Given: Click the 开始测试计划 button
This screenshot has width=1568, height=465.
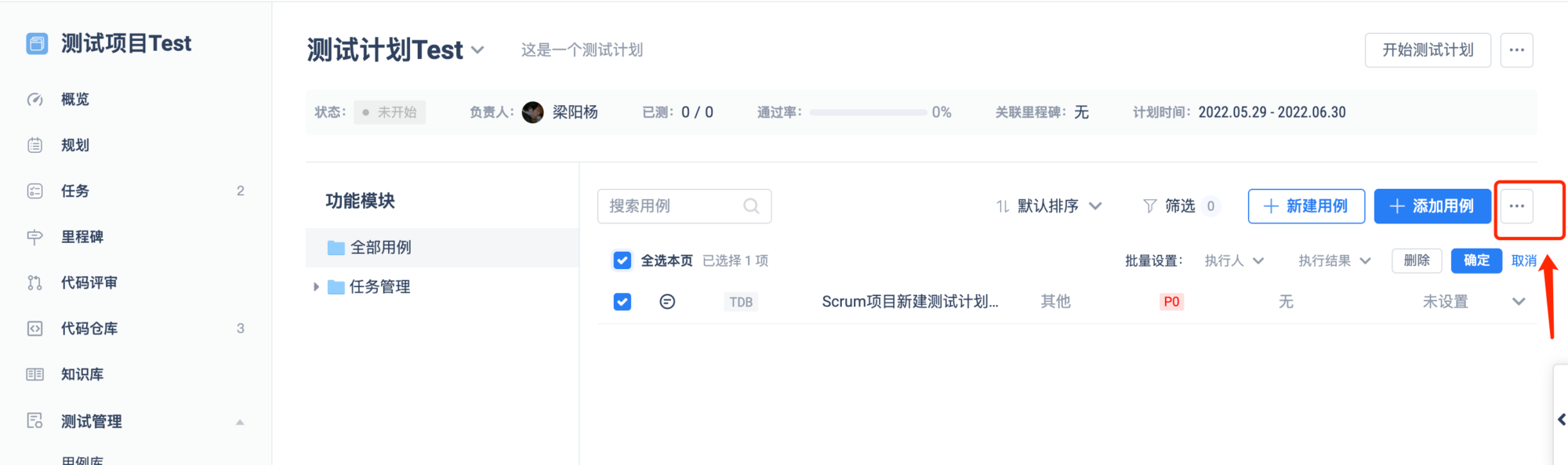Looking at the screenshot, I should tap(1427, 50).
